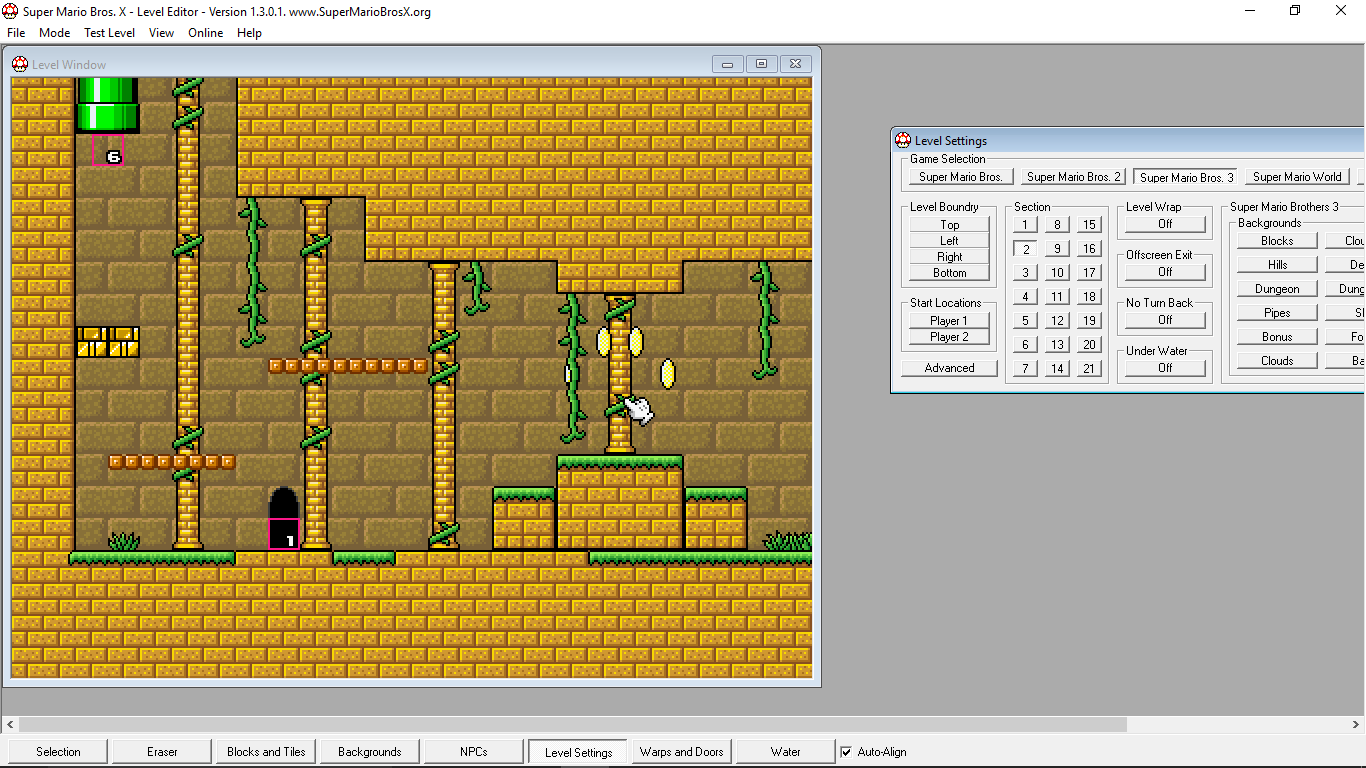
Task: Switch to section 15
Action: [1089, 225]
